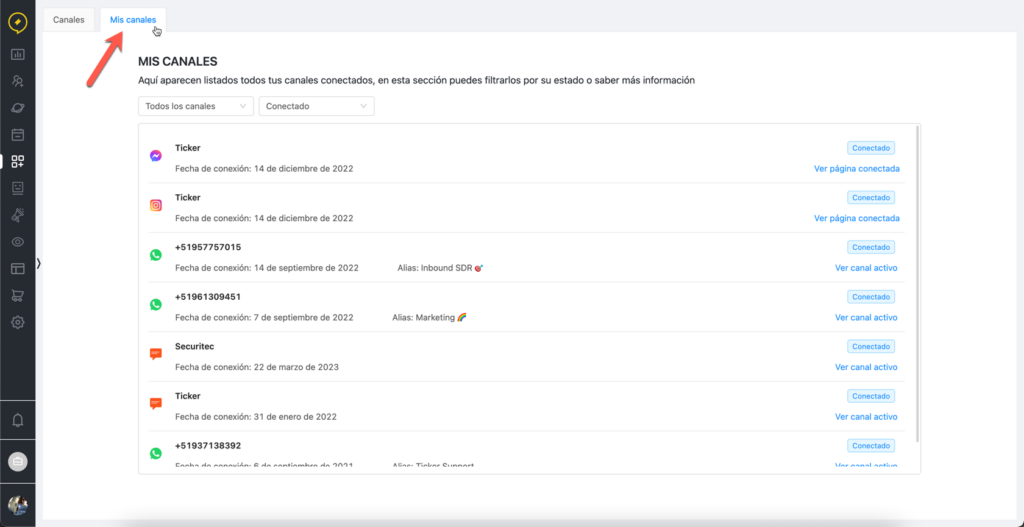Image resolution: width=1024 pixels, height=527 pixels.
Task: Open the "Conectado" status filter dropdown
Action: pos(316,106)
